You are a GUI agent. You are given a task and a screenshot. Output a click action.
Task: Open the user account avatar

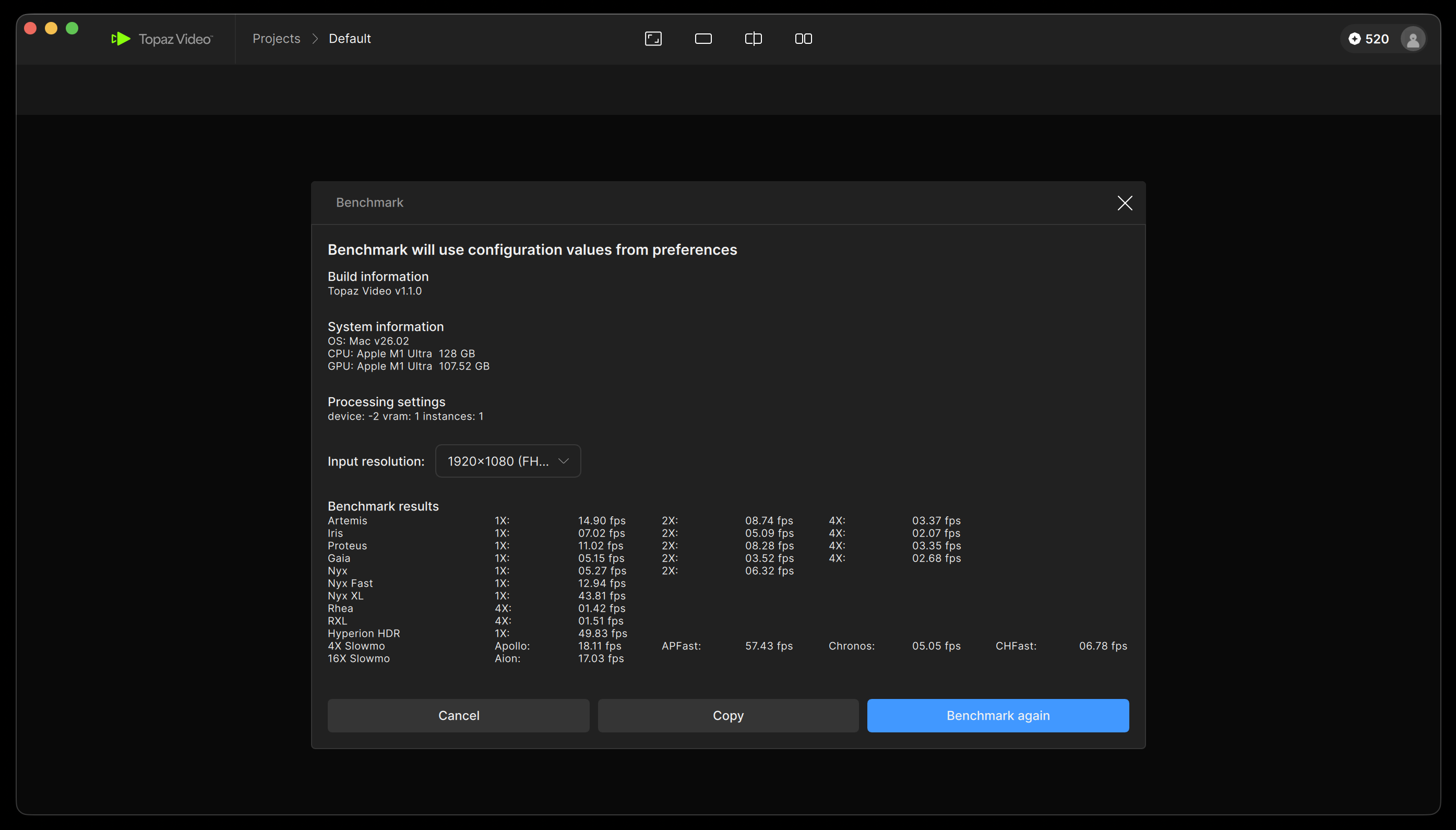coord(1413,39)
